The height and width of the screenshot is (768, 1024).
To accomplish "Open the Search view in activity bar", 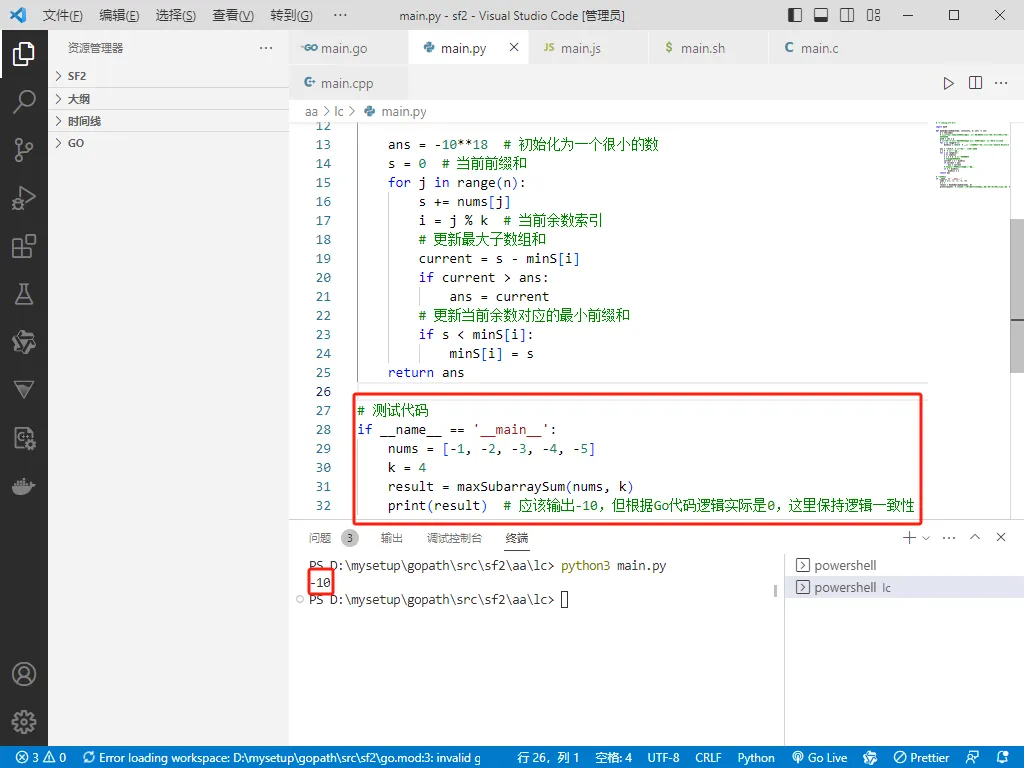I will [24, 101].
